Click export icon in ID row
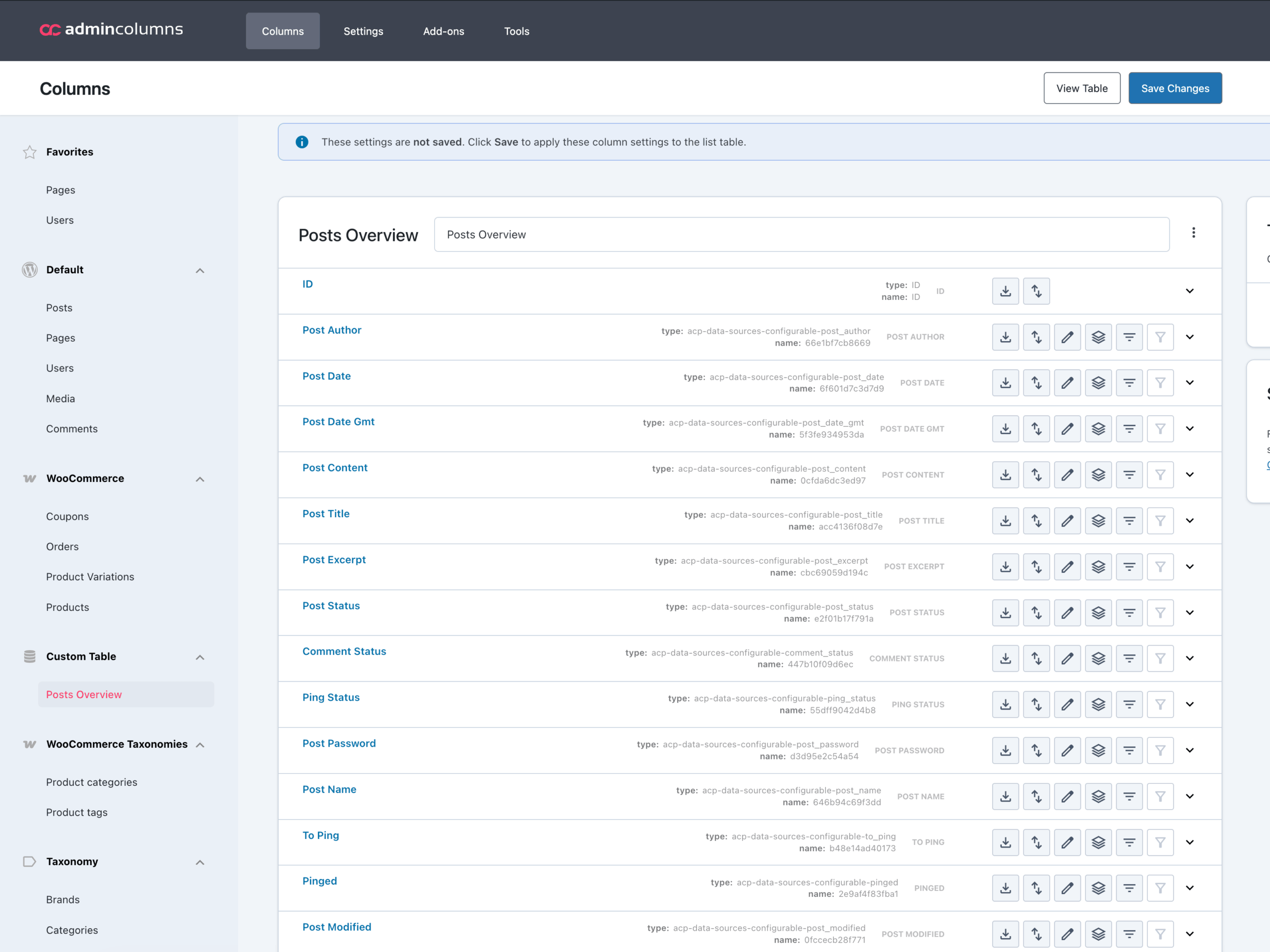 click(x=1005, y=291)
